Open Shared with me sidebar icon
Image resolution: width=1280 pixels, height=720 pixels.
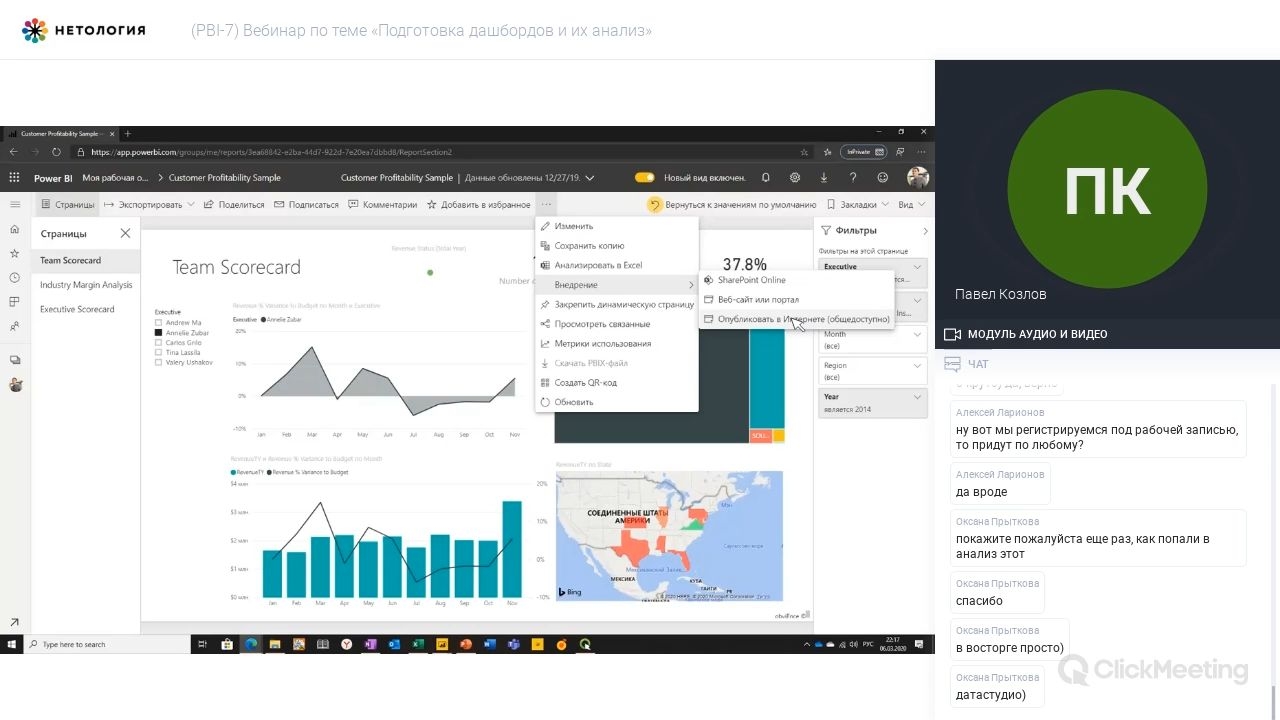(x=14, y=326)
